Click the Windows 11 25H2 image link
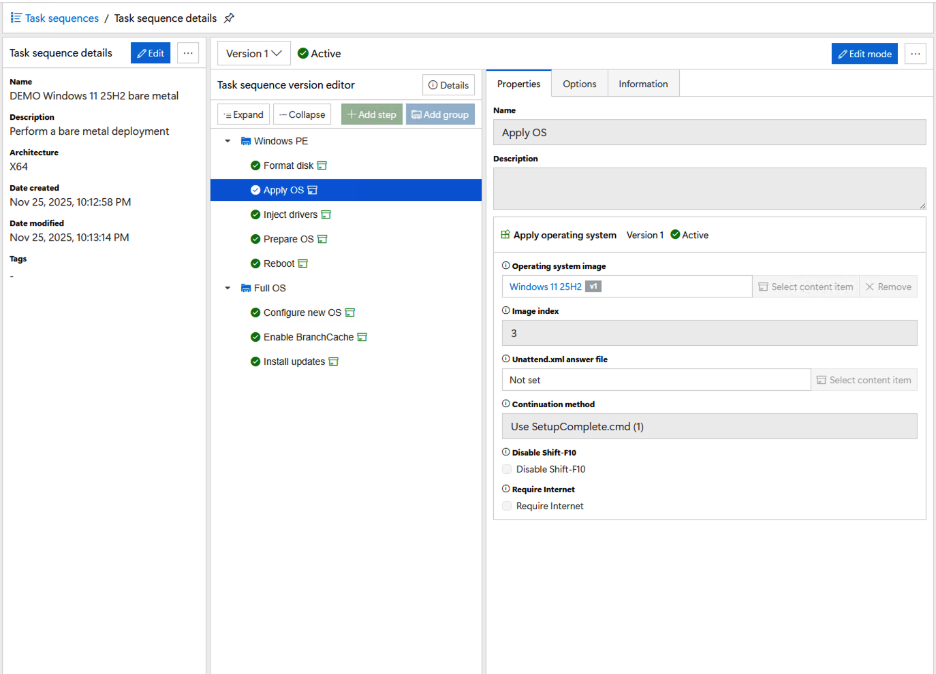The height and width of the screenshot is (674, 936). pos(545,287)
